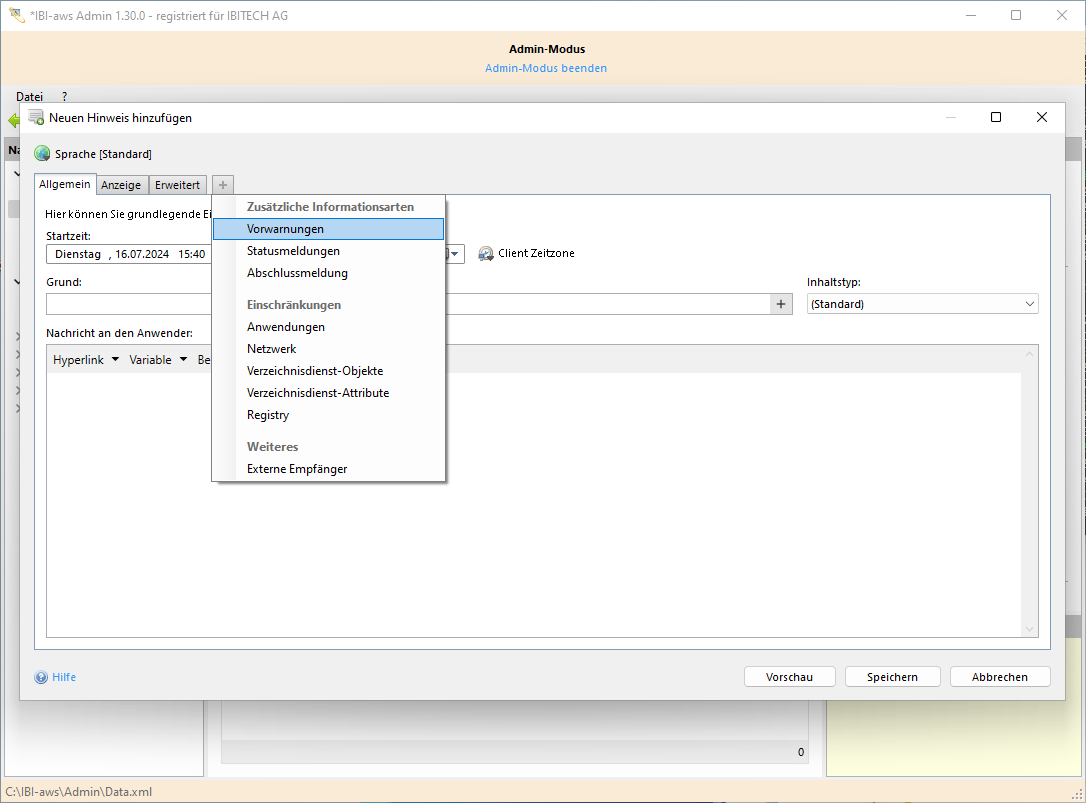Open the dropdown arrow left of Client Zeitzone

point(456,254)
